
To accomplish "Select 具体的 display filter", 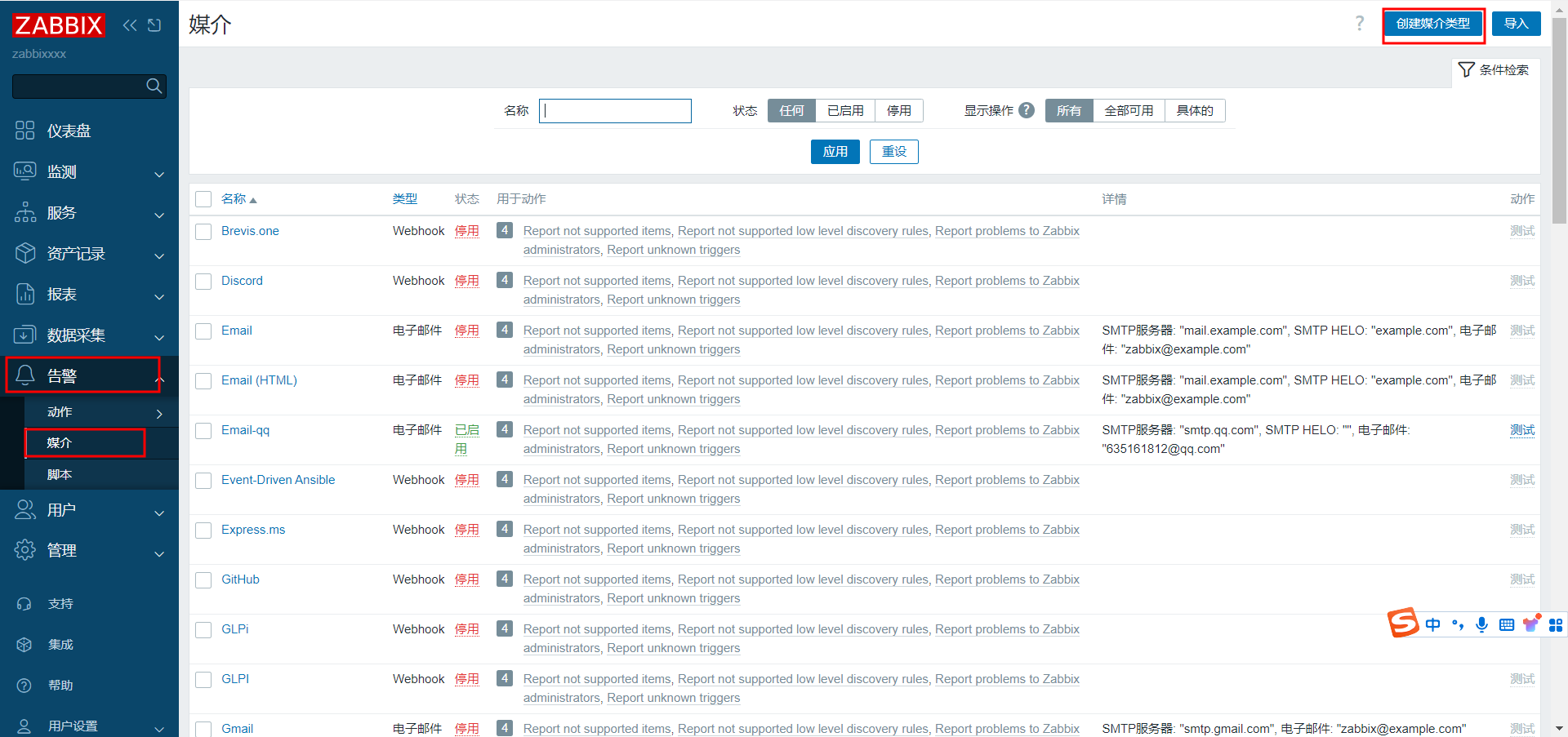I will pos(1195,110).
